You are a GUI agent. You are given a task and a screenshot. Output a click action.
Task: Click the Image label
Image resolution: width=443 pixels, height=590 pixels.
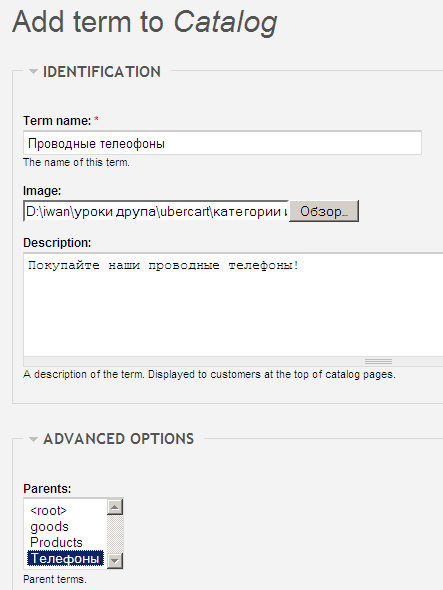[x=42, y=191]
